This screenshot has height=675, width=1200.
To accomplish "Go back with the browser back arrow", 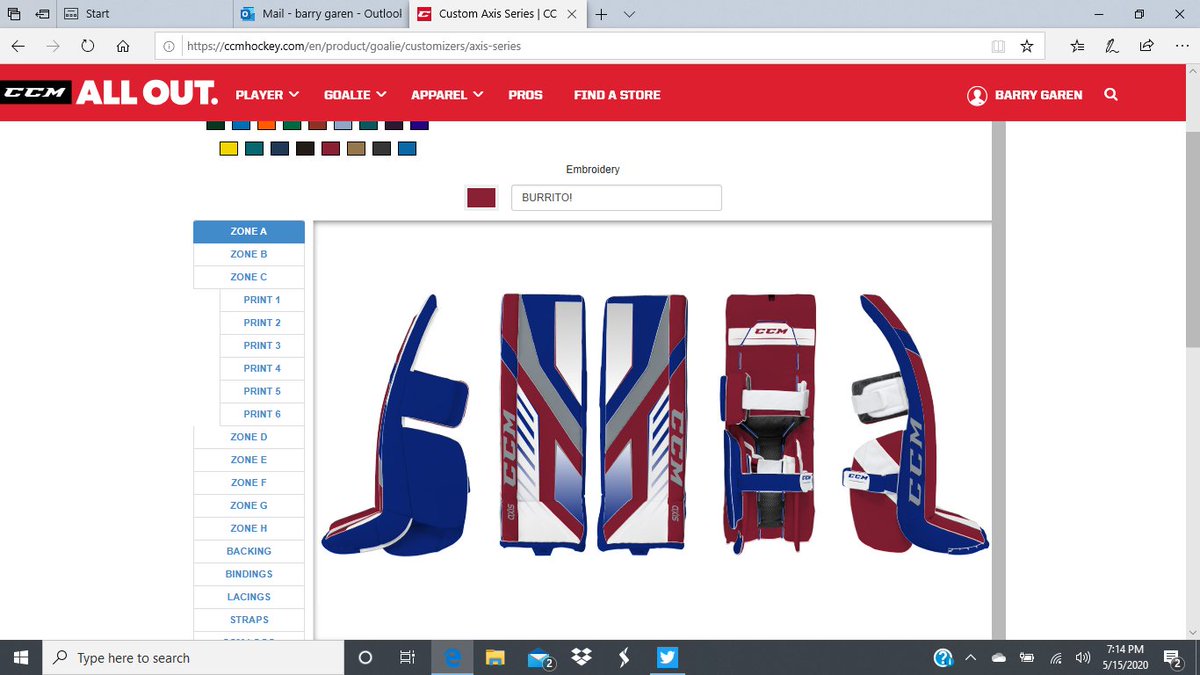I will pyautogui.click(x=19, y=46).
